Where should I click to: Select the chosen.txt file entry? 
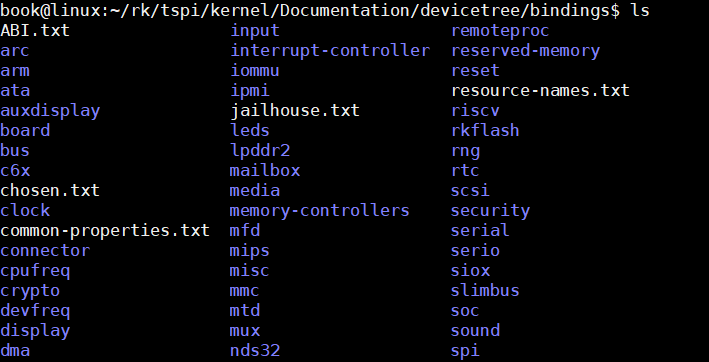[50, 190]
